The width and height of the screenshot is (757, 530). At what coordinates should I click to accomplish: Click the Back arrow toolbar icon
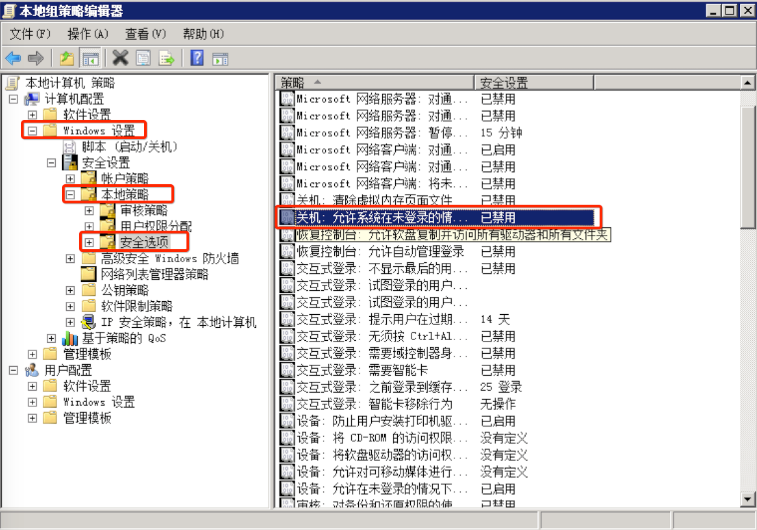coord(14,57)
